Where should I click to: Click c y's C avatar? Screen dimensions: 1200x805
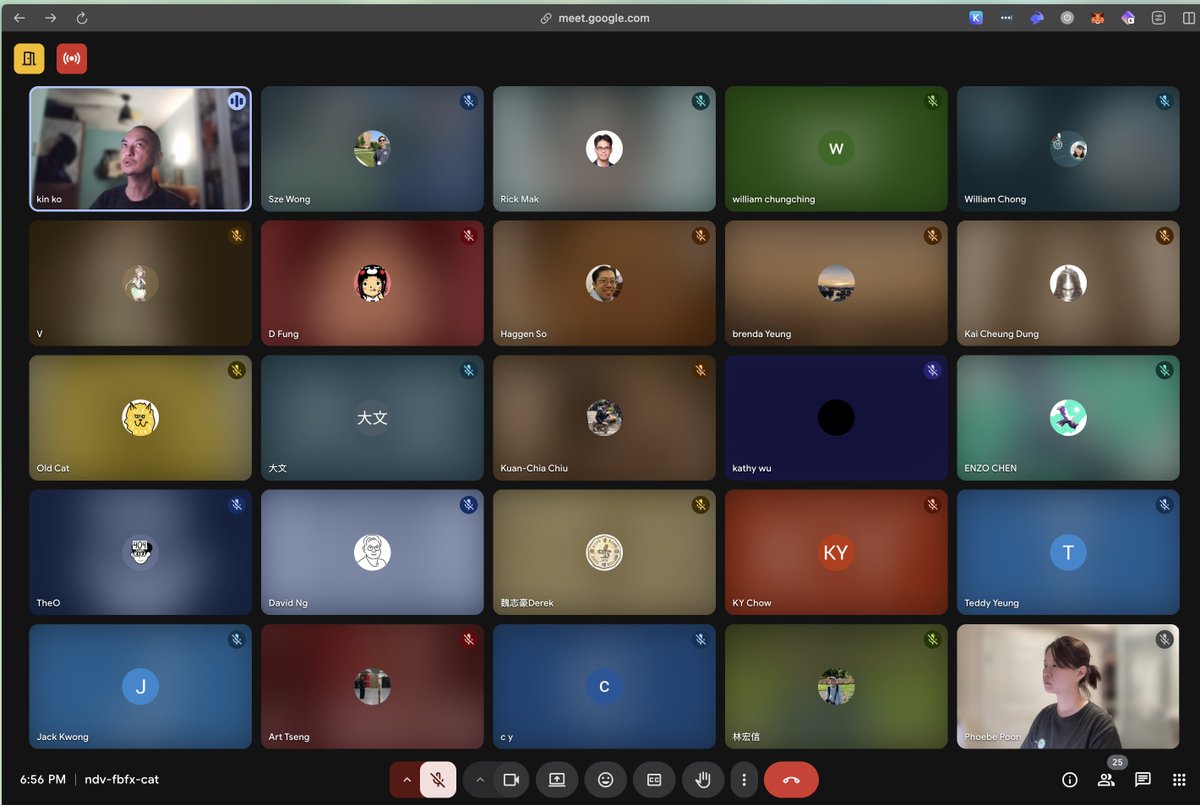(x=604, y=687)
